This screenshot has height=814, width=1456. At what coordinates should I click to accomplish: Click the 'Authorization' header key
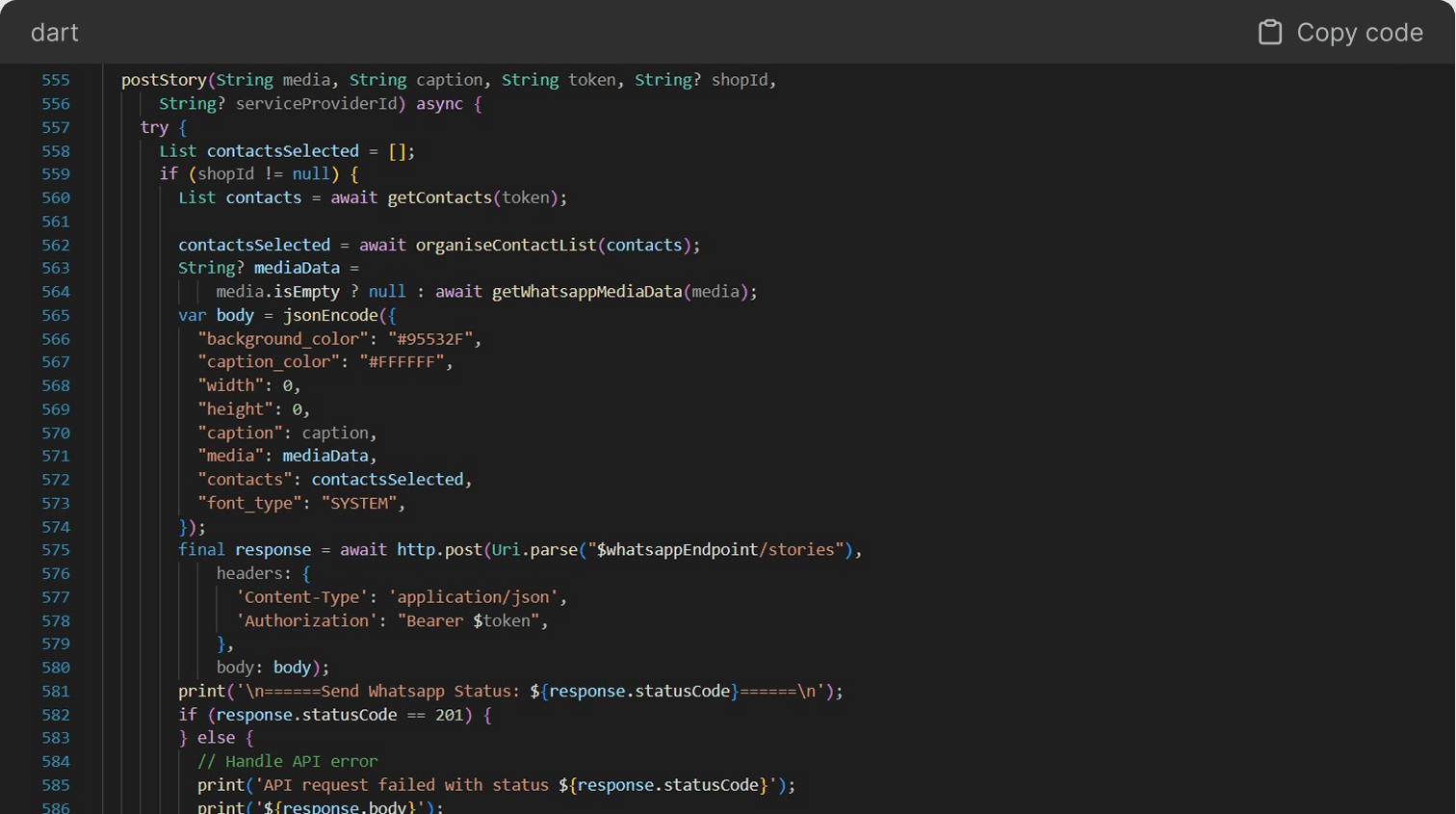307,620
